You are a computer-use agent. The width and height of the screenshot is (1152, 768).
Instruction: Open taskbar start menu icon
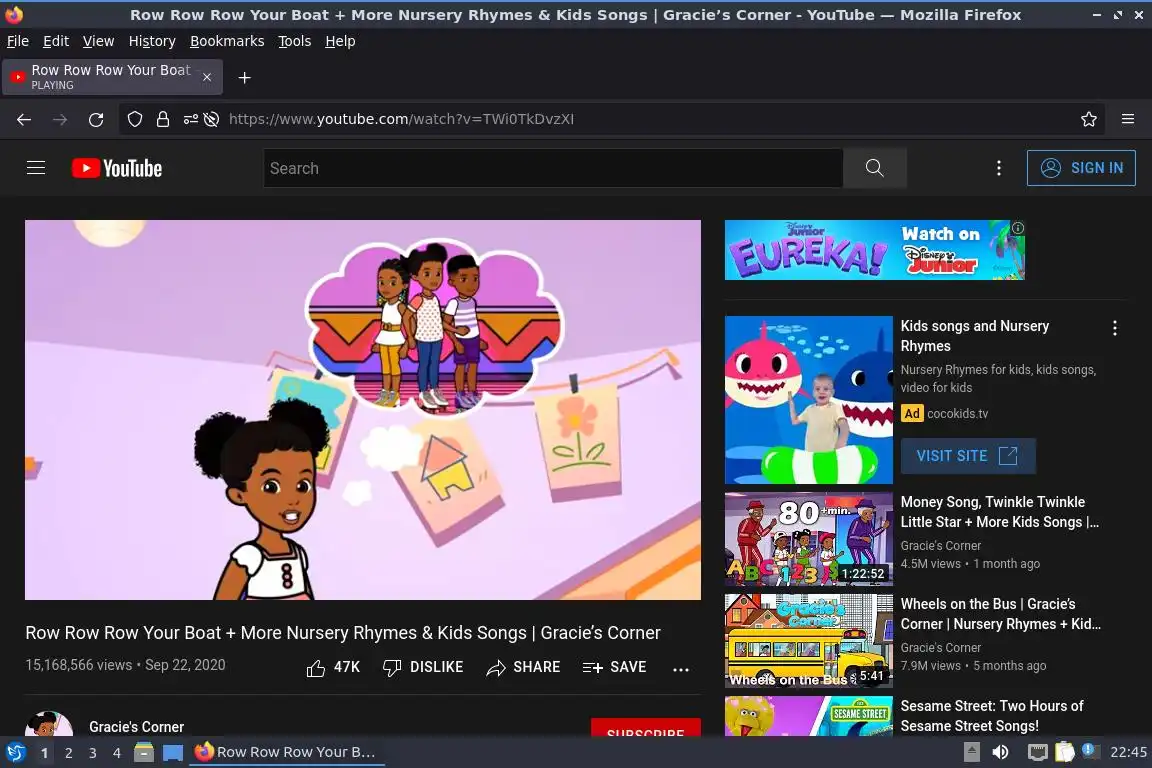(15, 753)
